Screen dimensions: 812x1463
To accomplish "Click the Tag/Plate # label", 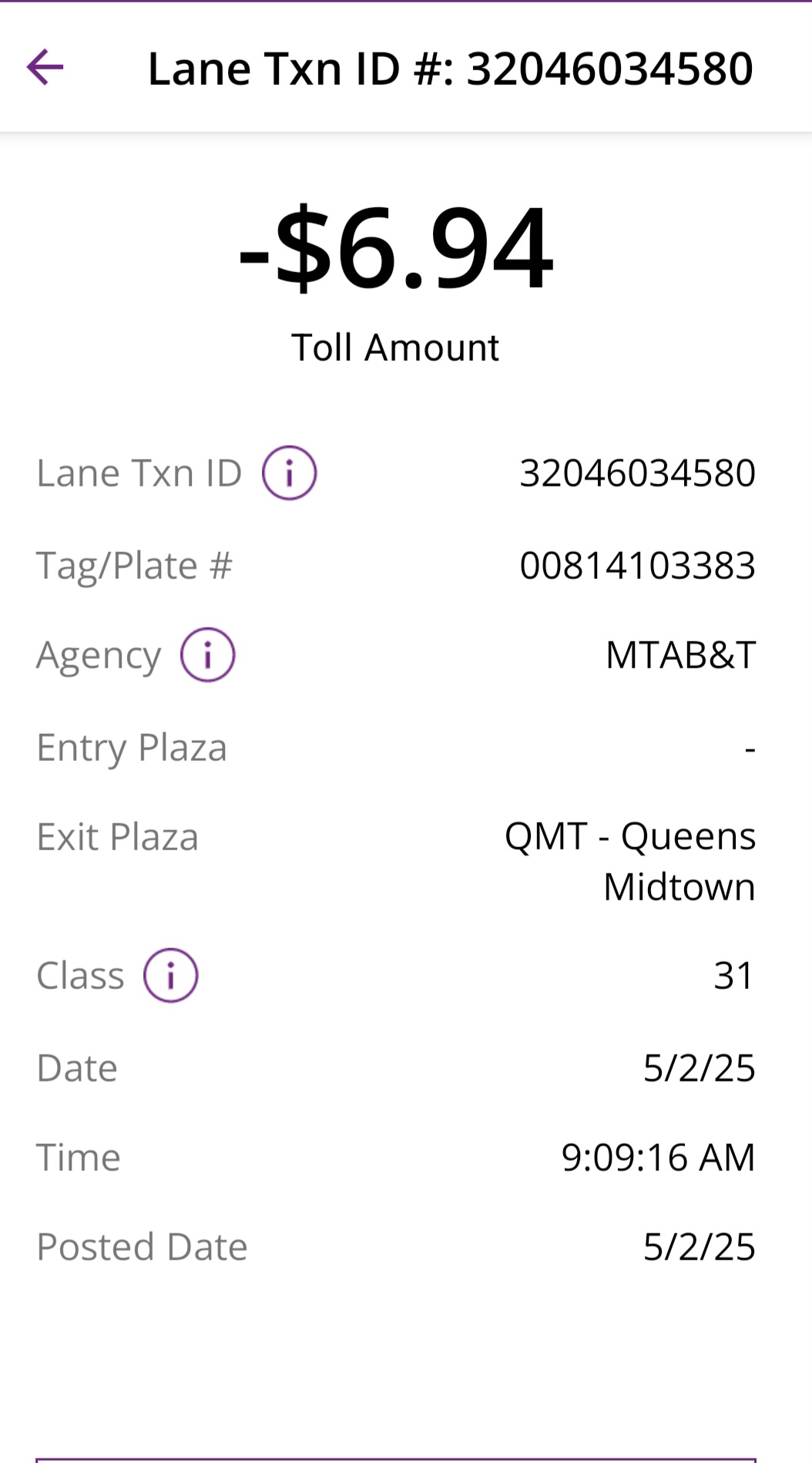I will 134,567.
